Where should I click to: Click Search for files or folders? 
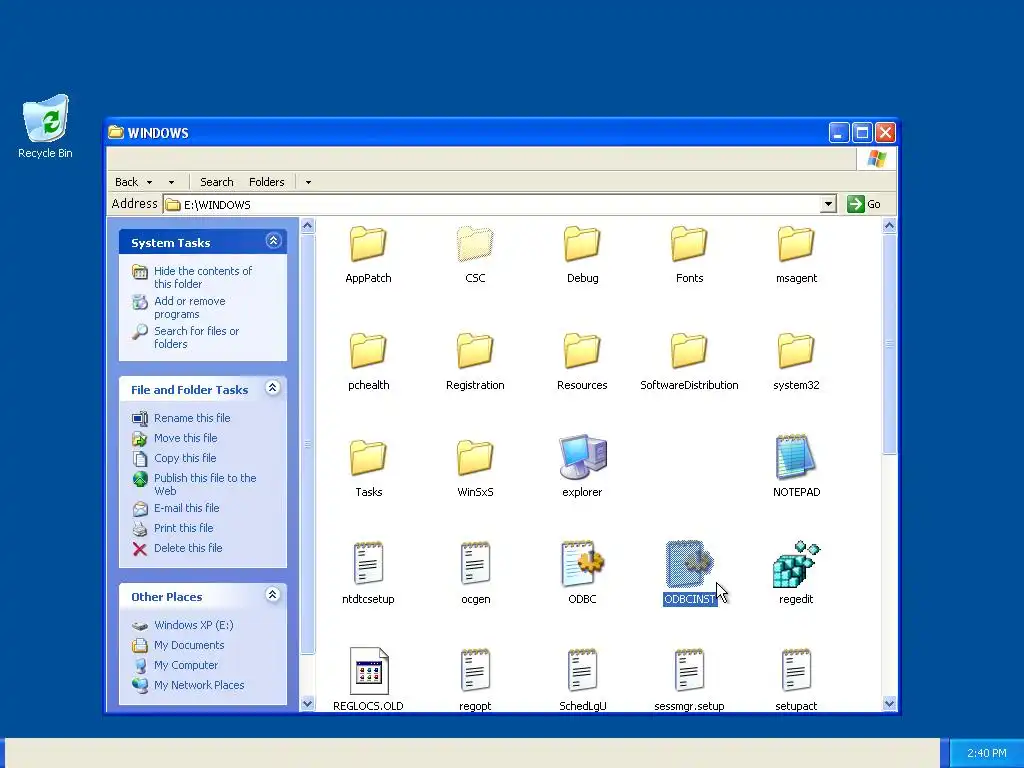(197, 337)
